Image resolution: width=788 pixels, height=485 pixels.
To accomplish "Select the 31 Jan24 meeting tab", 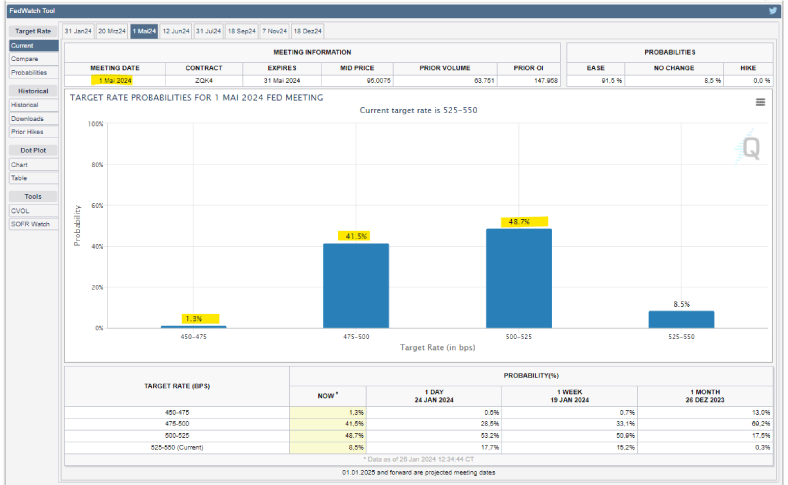I will tap(78, 32).
